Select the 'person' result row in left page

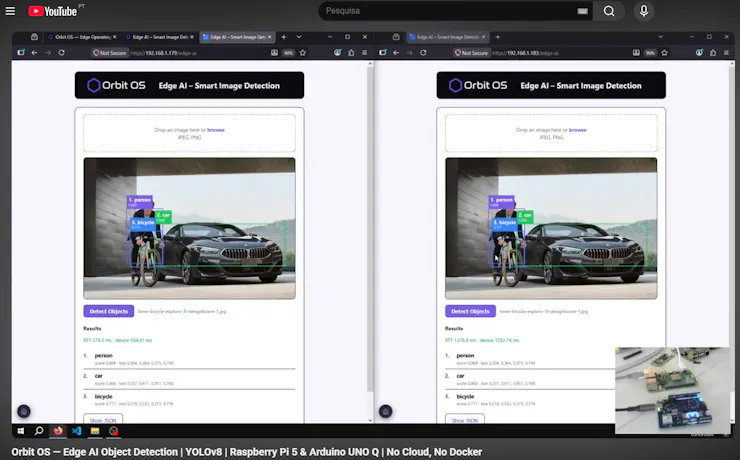(x=189, y=359)
